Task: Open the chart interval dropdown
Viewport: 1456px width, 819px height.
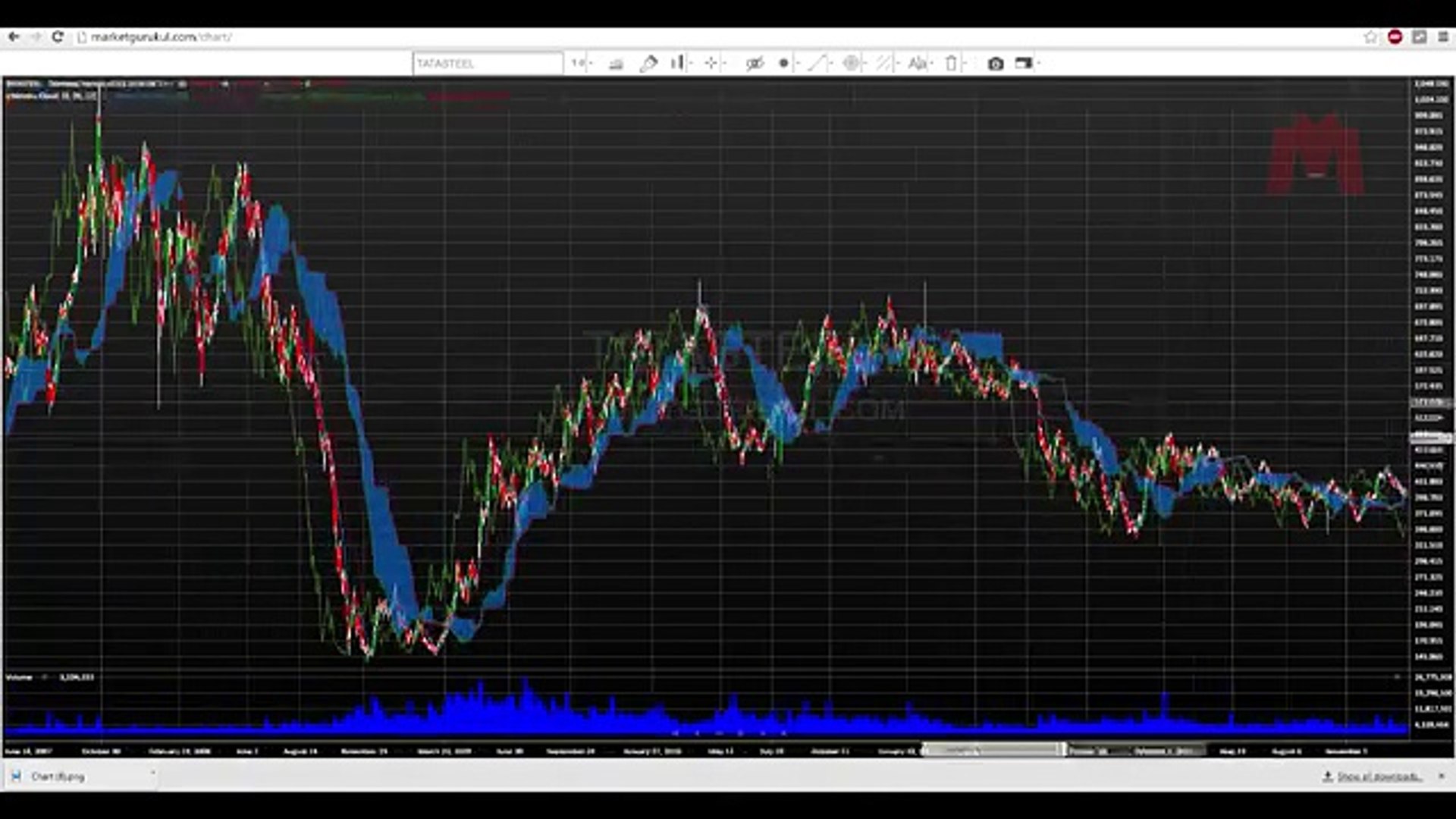Action: click(x=581, y=64)
